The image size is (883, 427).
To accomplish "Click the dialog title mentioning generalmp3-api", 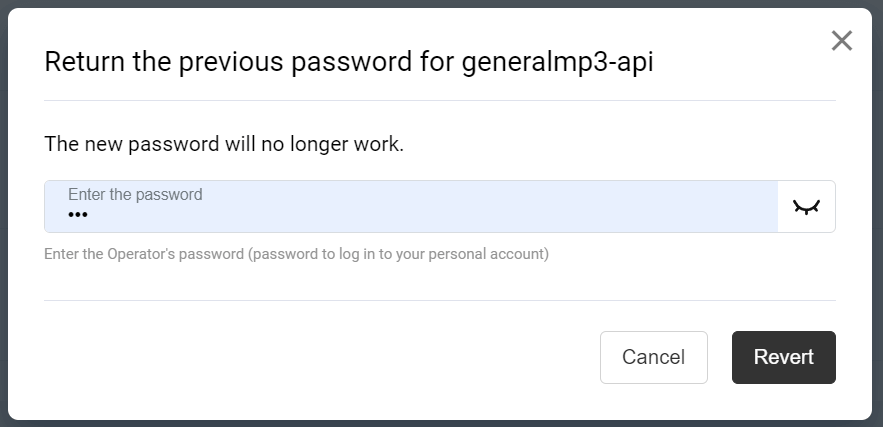I will tap(355, 63).
